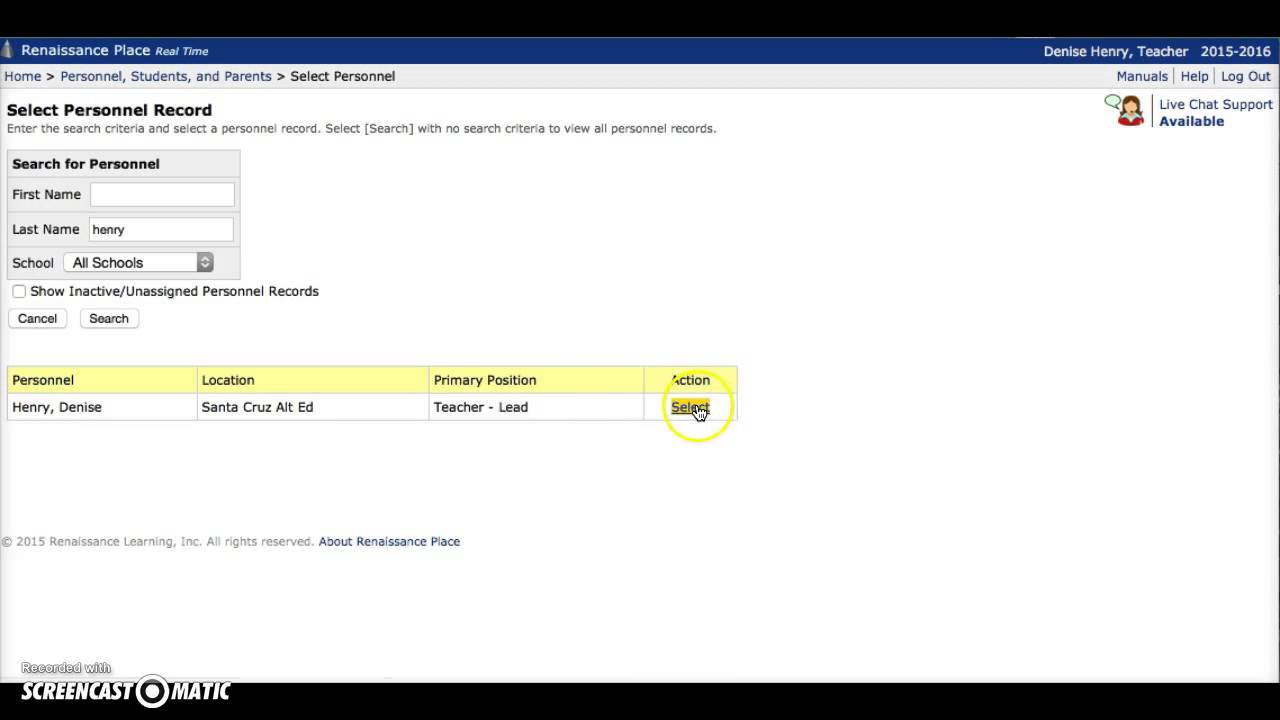The image size is (1280, 720).
Task: Open About Renaissance Place
Action: 389,541
